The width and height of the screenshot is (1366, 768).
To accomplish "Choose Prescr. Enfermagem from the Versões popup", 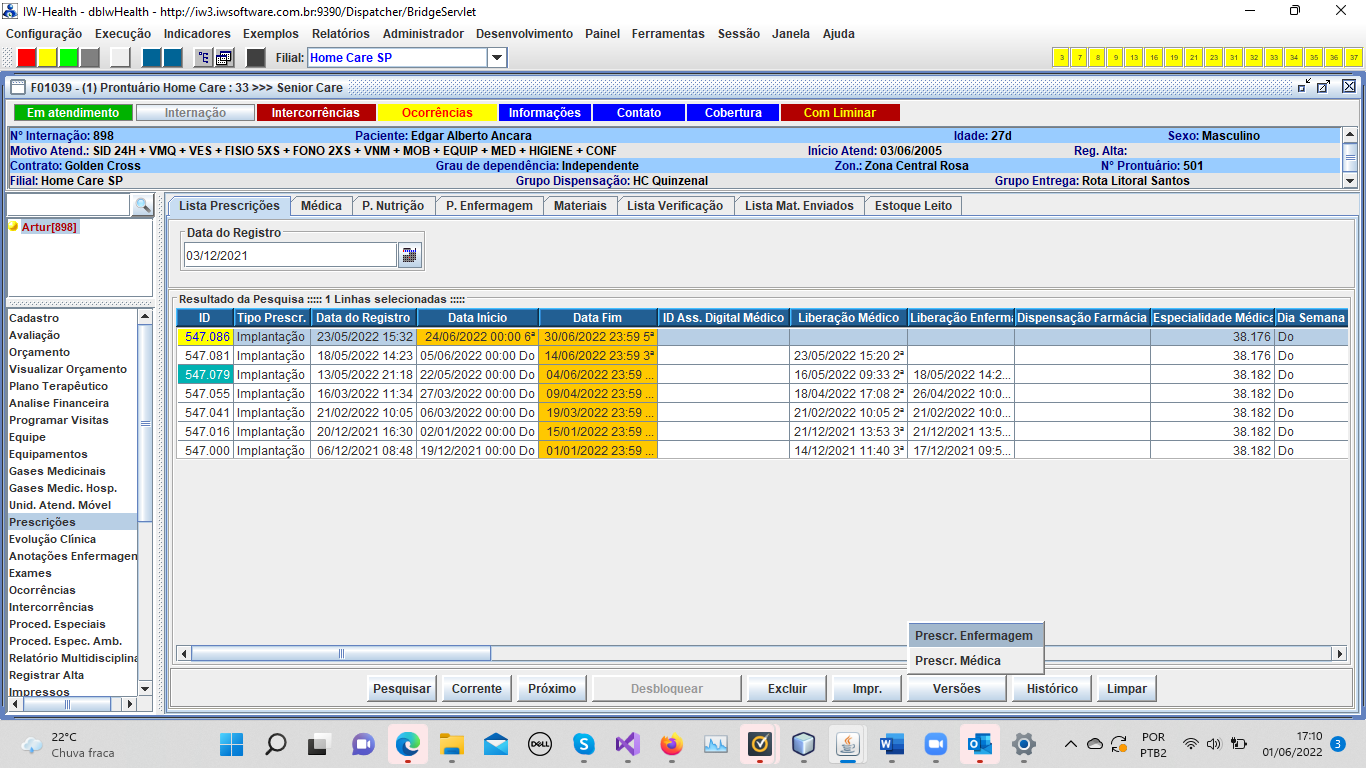I will (973, 635).
